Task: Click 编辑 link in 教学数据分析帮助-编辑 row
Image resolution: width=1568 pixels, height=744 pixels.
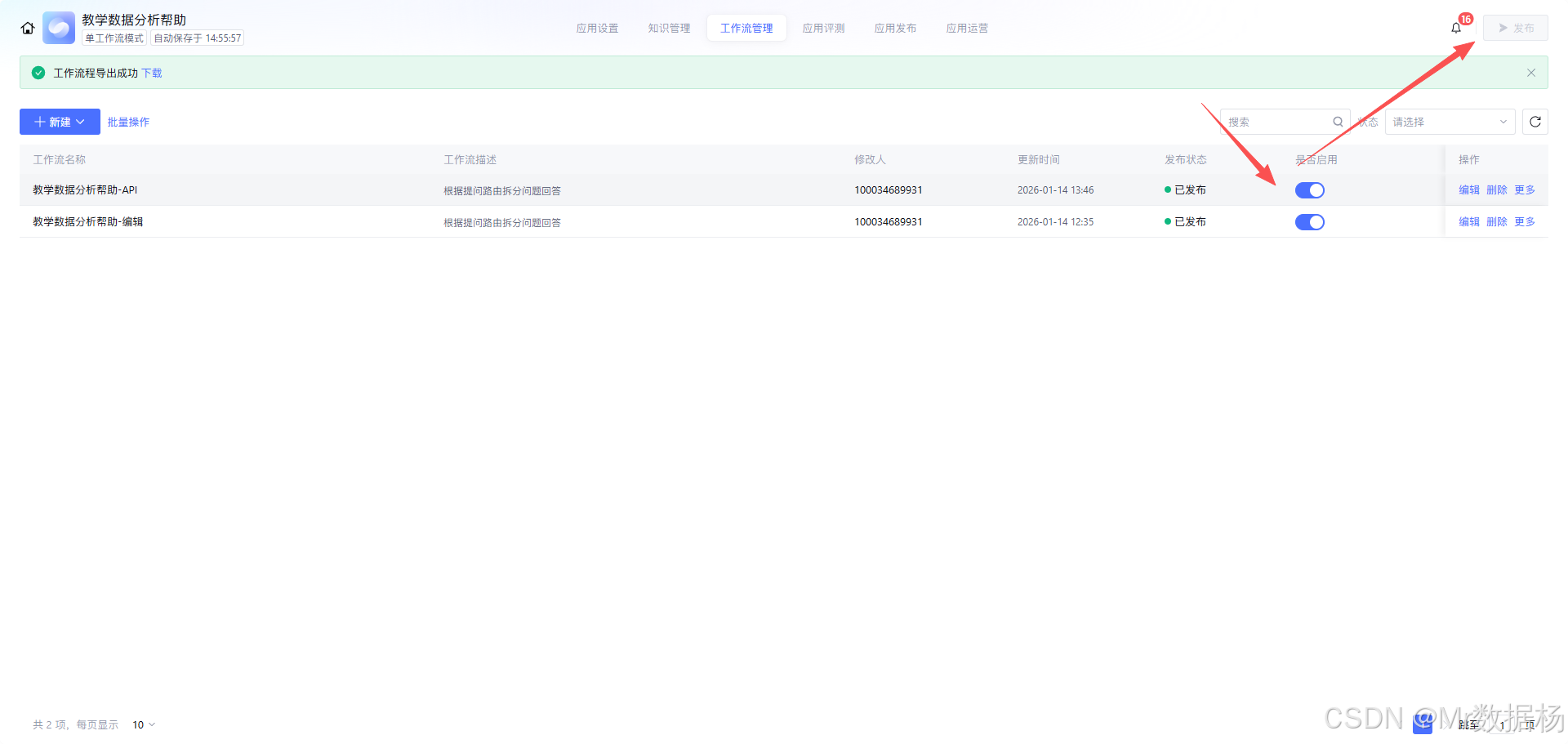Action: point(1469,221)
